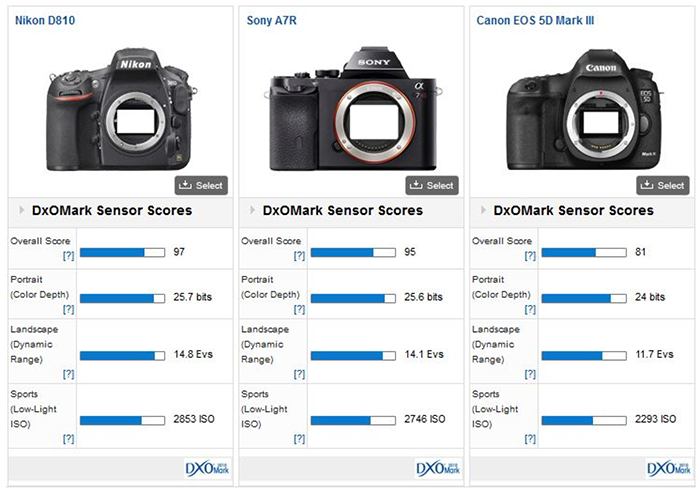700x492 pixels.
Task: Open Sports Low-Light ISO help [?] for Canon 5D
Action: 530,439
